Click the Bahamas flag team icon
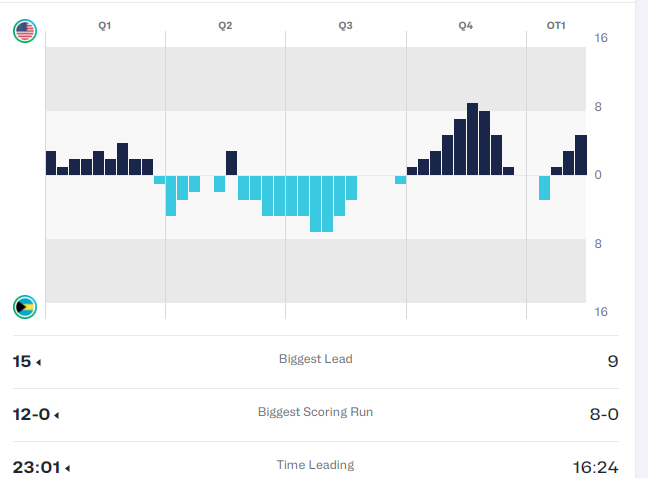Viewport: 648px width, 478px height. (x=25, y=306)
